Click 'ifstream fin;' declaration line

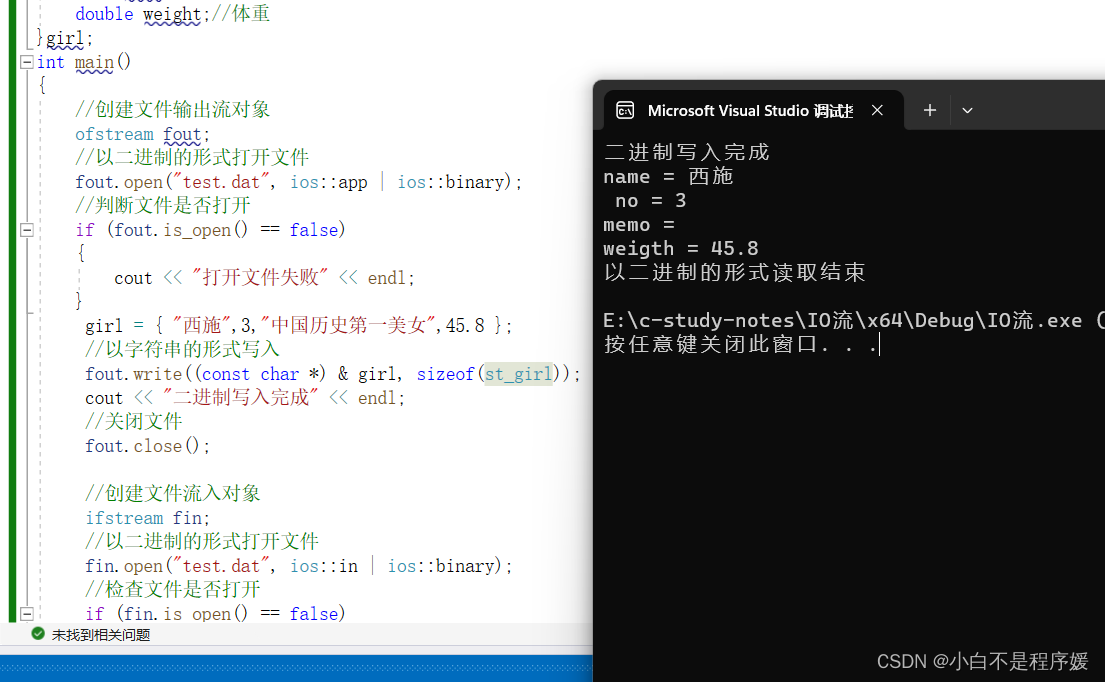pos(147,518)
